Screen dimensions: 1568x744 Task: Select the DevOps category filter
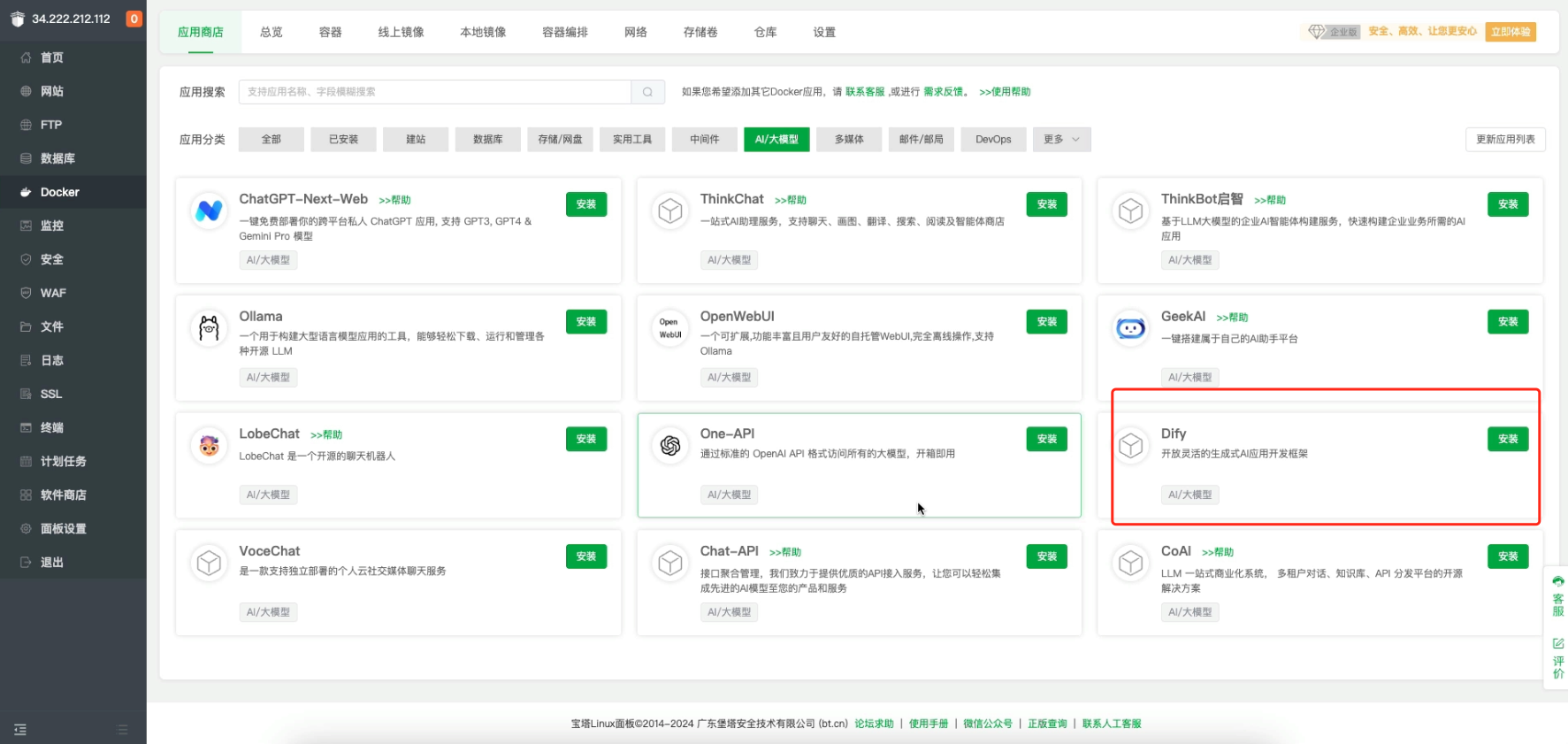click(992, 140)
